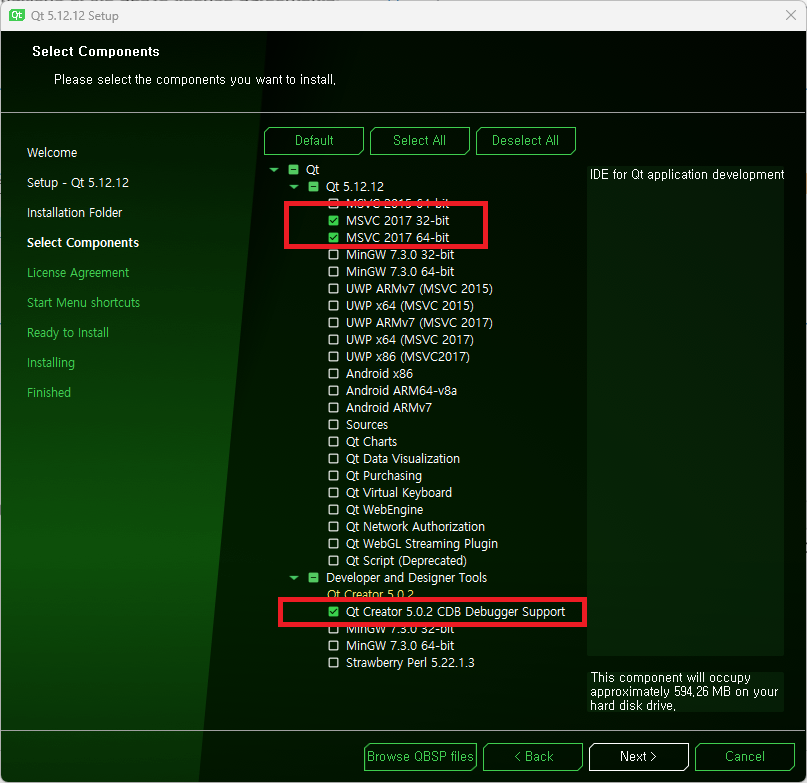Click the Deselect All button
This screenshot has width=807, height=783.
[x=525, y=141]
